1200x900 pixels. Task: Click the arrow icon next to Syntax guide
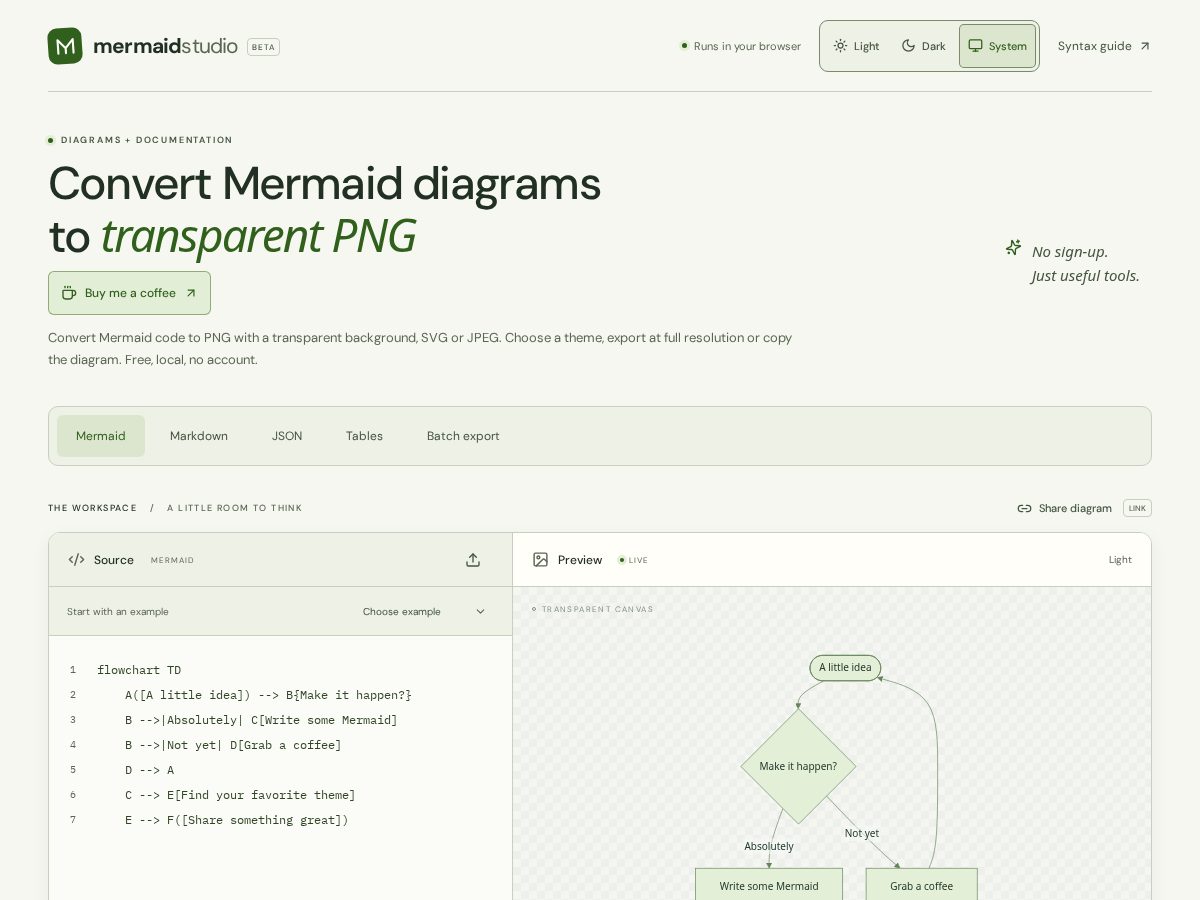pos(1145,46)
